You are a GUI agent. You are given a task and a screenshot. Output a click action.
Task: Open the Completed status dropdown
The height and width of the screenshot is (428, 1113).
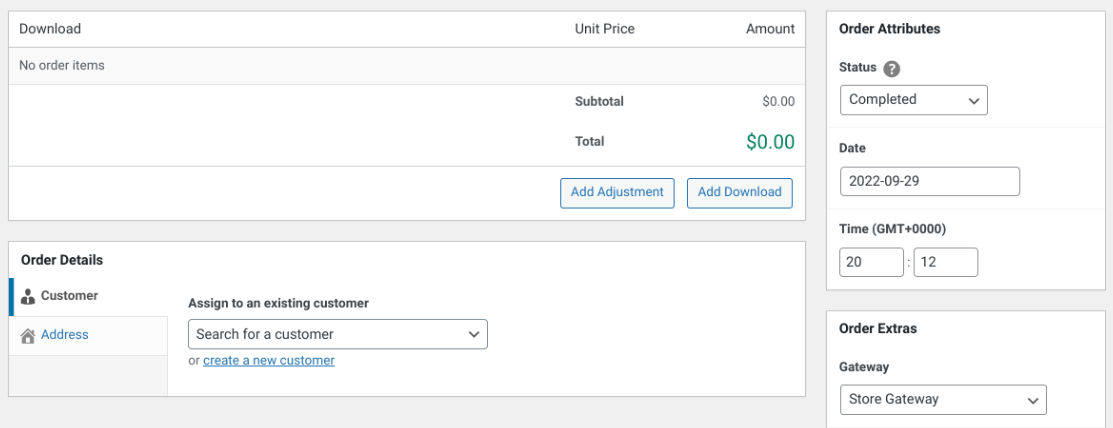[x=914, y=100]
